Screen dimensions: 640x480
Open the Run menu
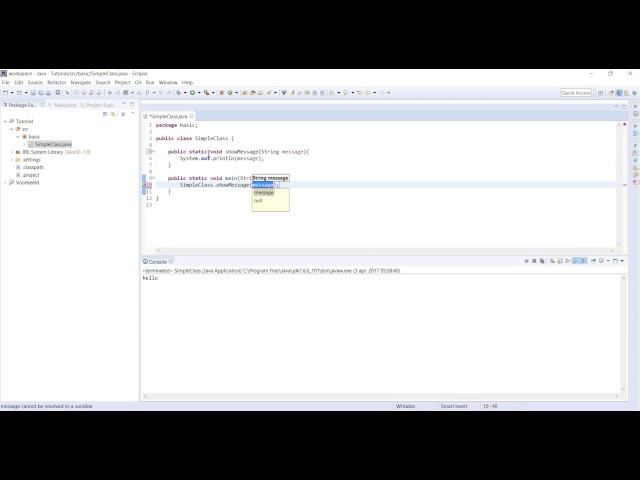(150, 82)
